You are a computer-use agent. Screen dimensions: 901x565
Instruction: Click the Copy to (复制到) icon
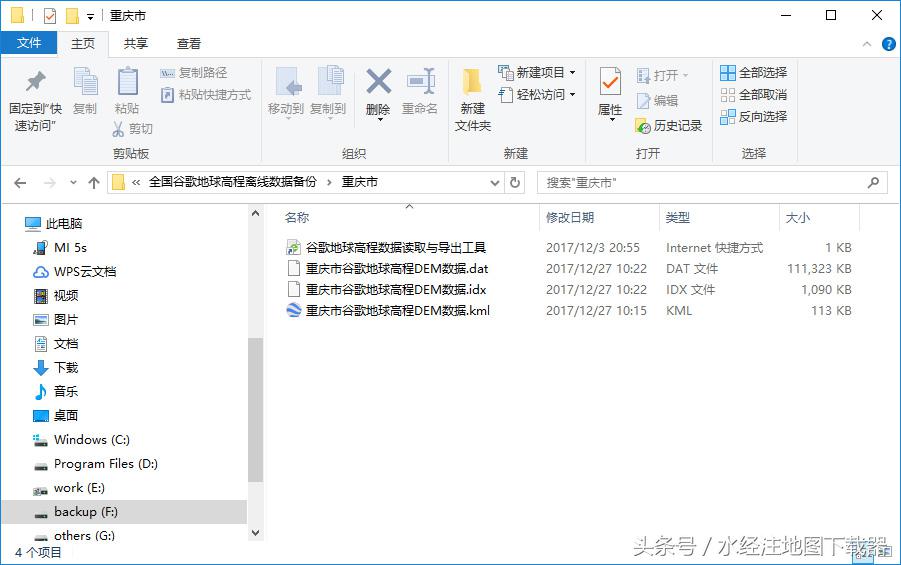[330, 82]
